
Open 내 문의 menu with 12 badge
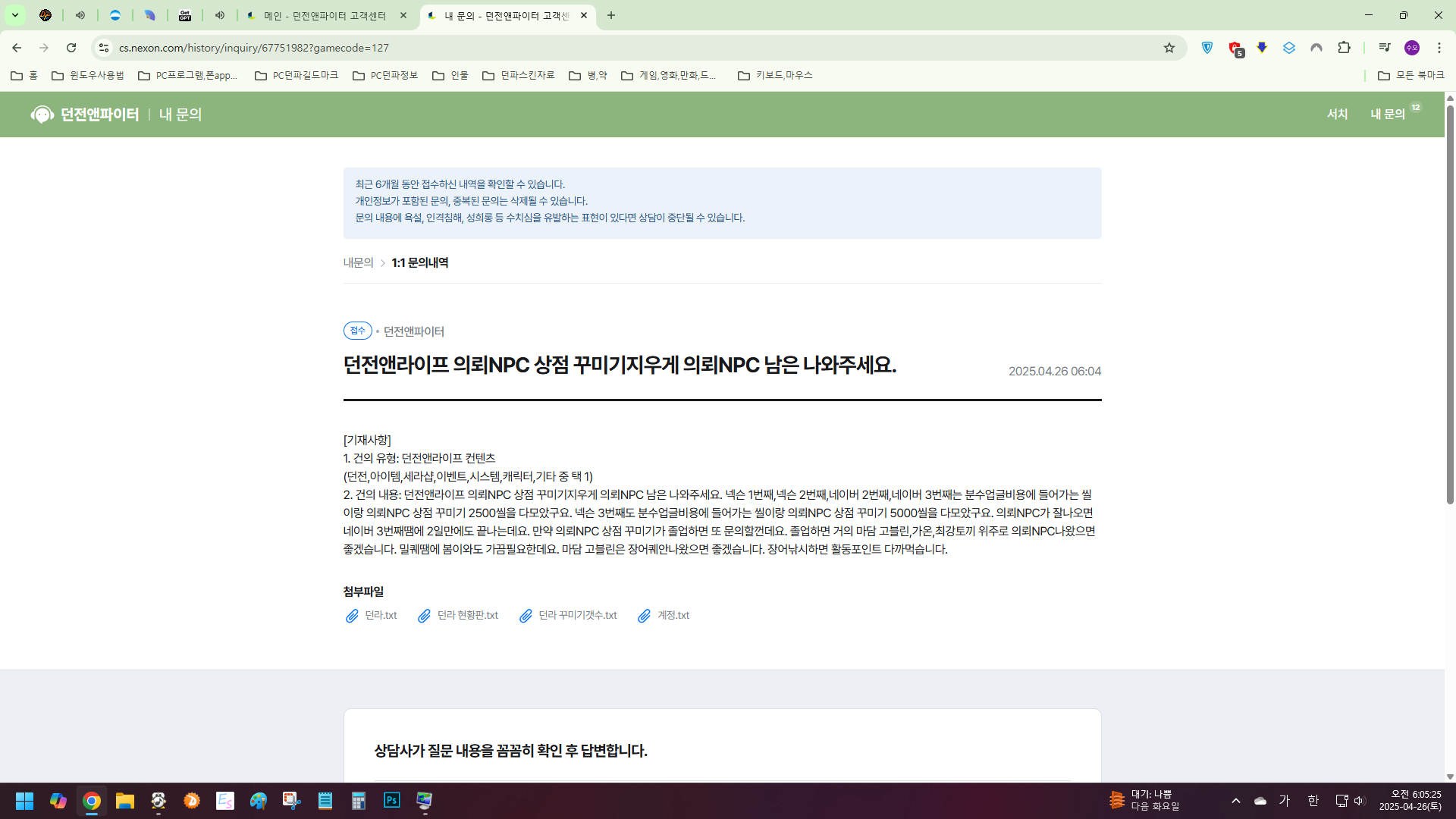(x=1387, y=114)
